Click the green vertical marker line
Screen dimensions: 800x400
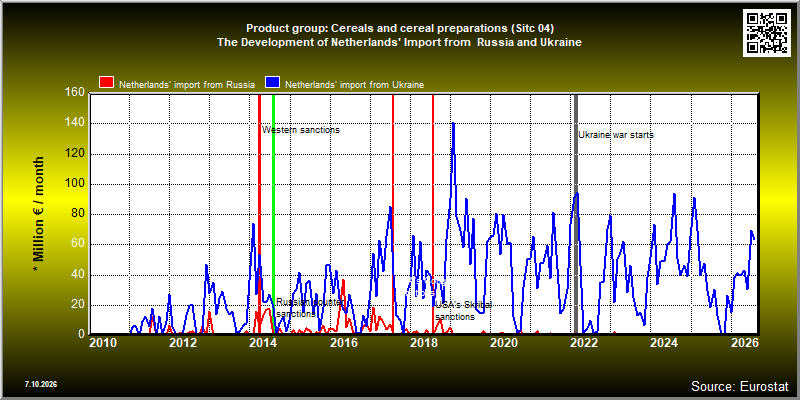273,214
